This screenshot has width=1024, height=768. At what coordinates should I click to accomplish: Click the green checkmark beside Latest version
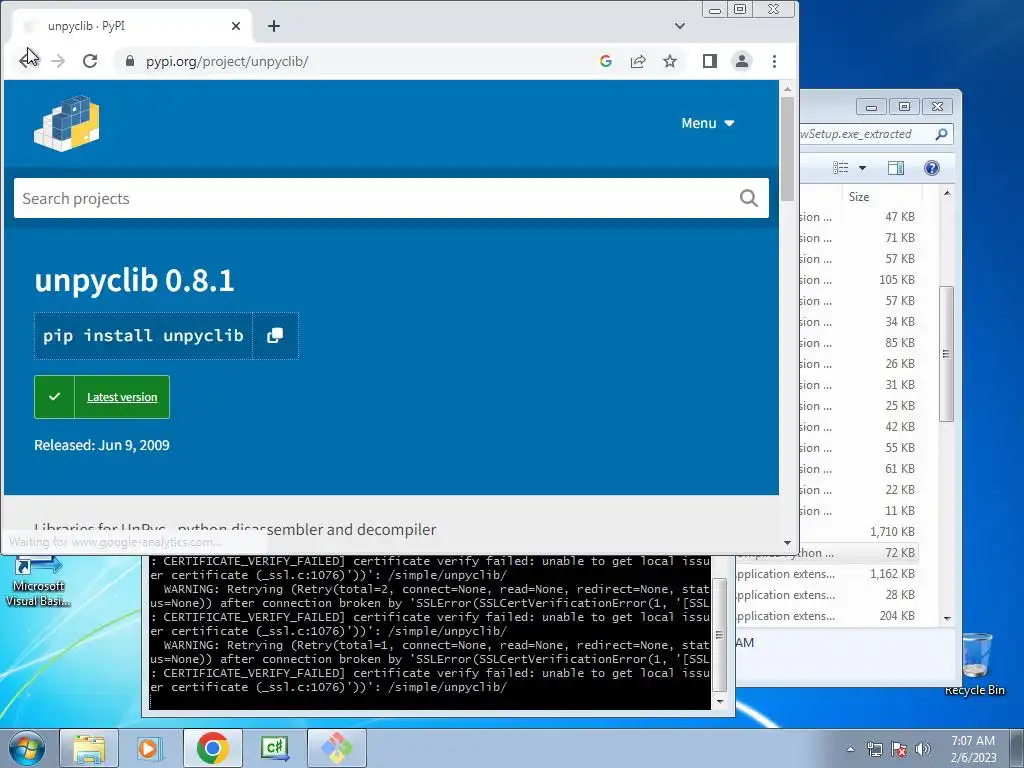click(55, 396)
